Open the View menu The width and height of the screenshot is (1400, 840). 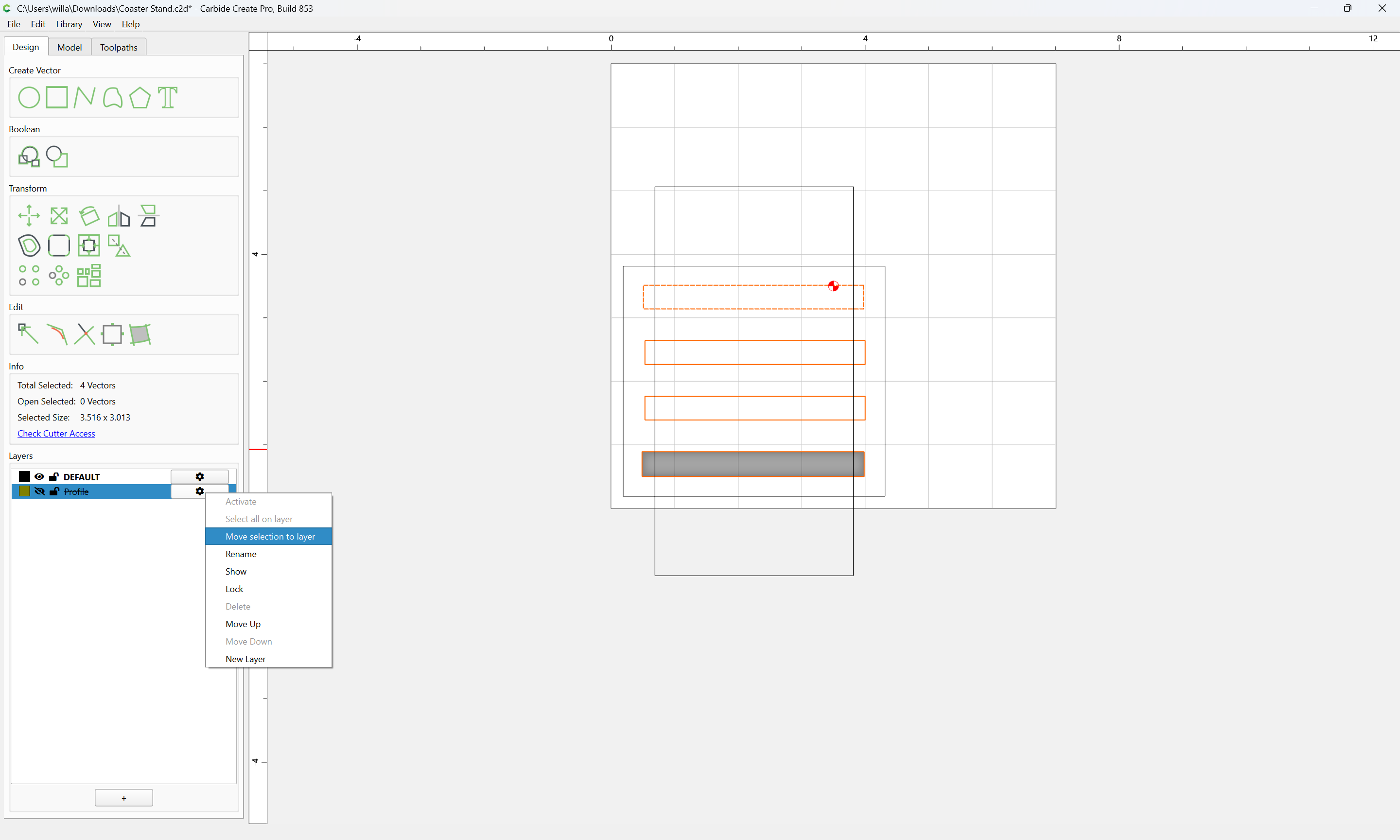[x=102, y=24]
